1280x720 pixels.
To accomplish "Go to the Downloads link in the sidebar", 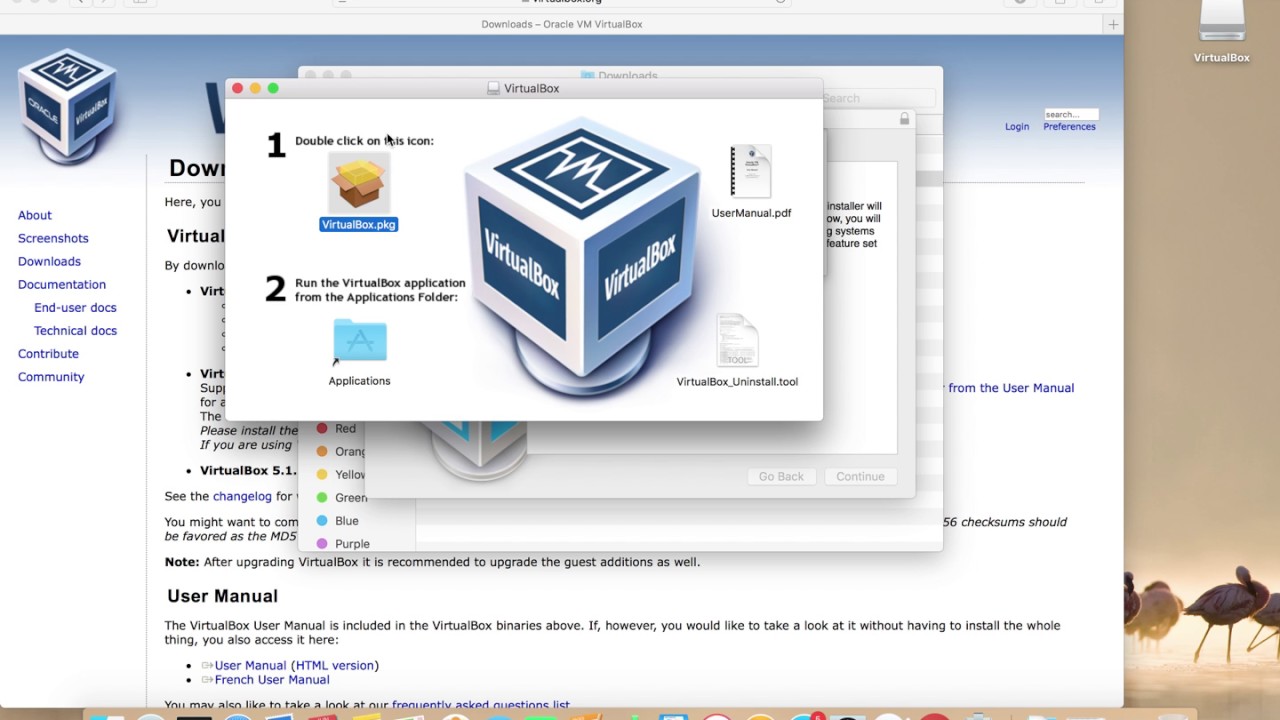I will tap(49, 261).
